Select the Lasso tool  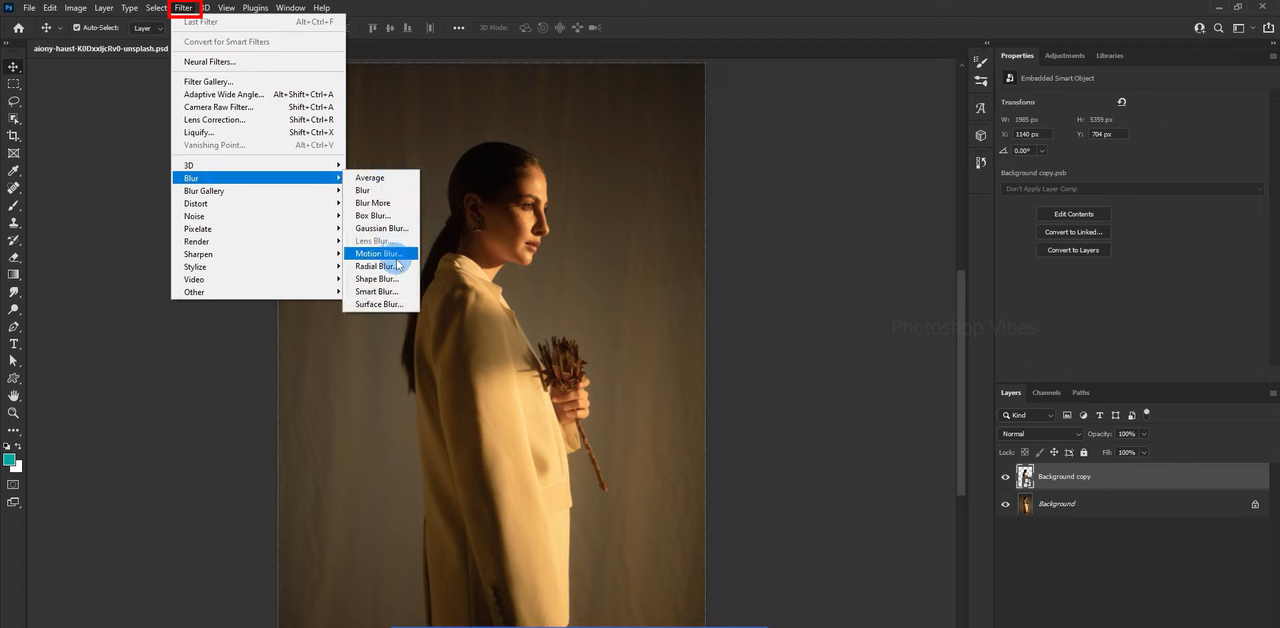click(x=13, y=101)
